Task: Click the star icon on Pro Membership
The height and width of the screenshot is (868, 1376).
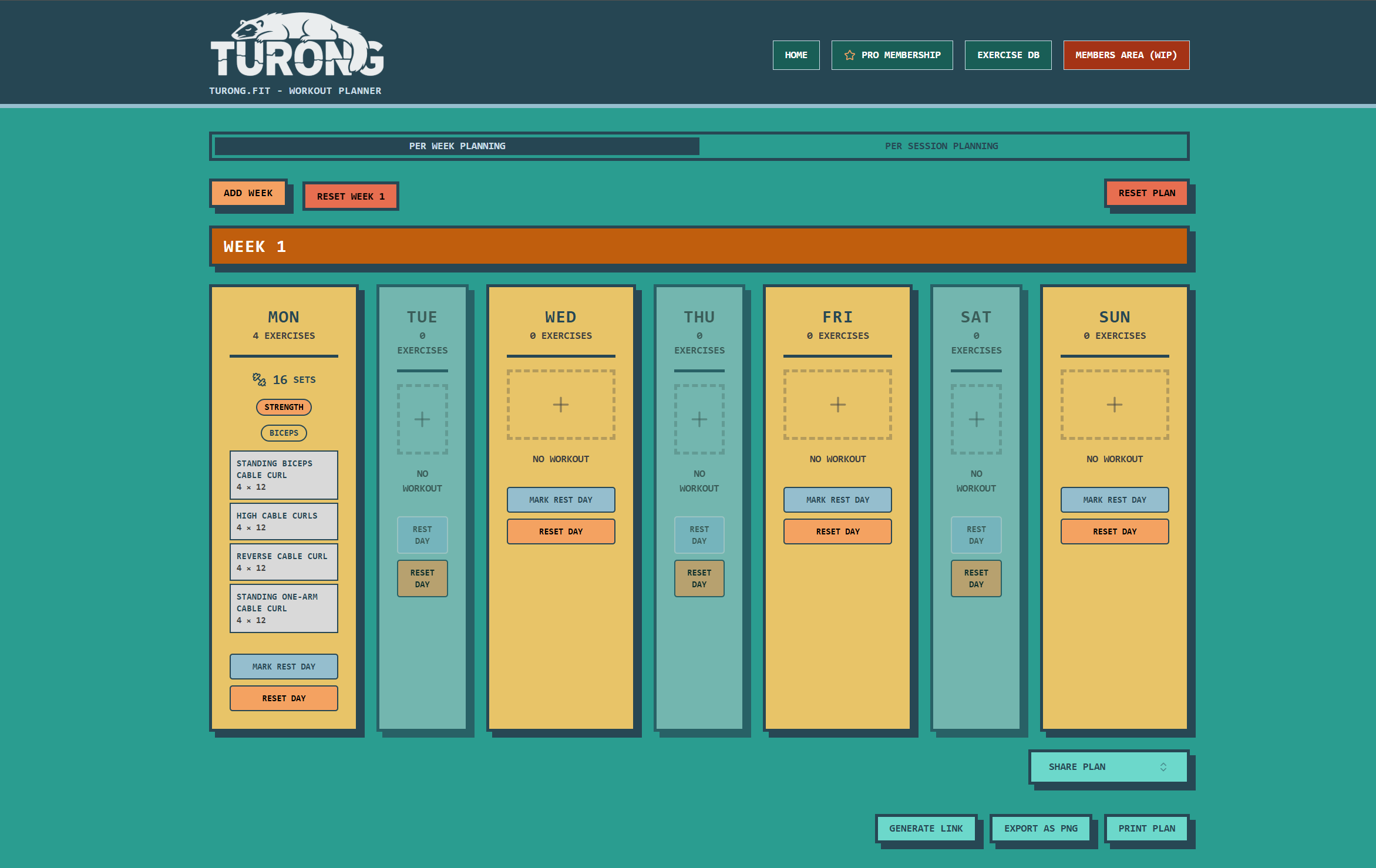Action: click(x=849, y=55)
